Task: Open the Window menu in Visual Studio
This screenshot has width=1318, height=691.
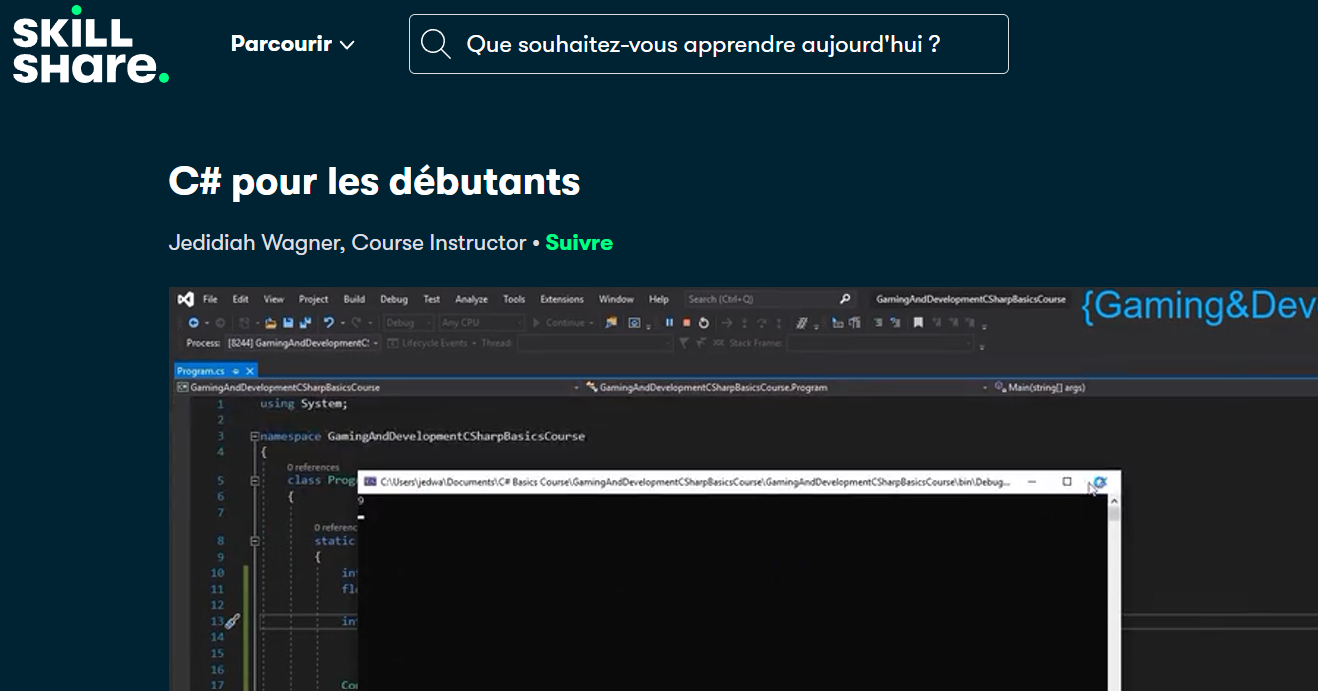Action: pos(616,299)
